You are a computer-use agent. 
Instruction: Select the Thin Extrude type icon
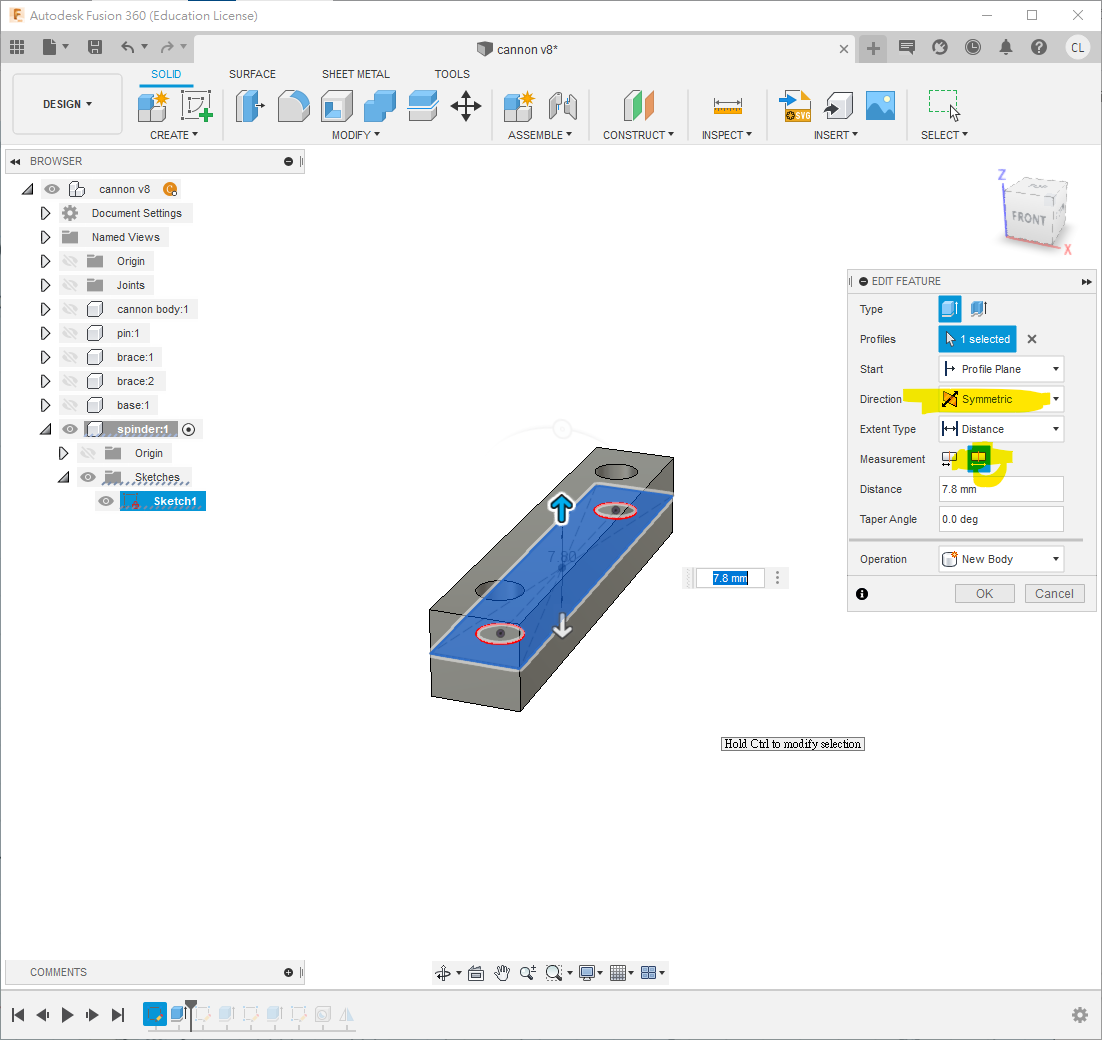tap(979, 309)
